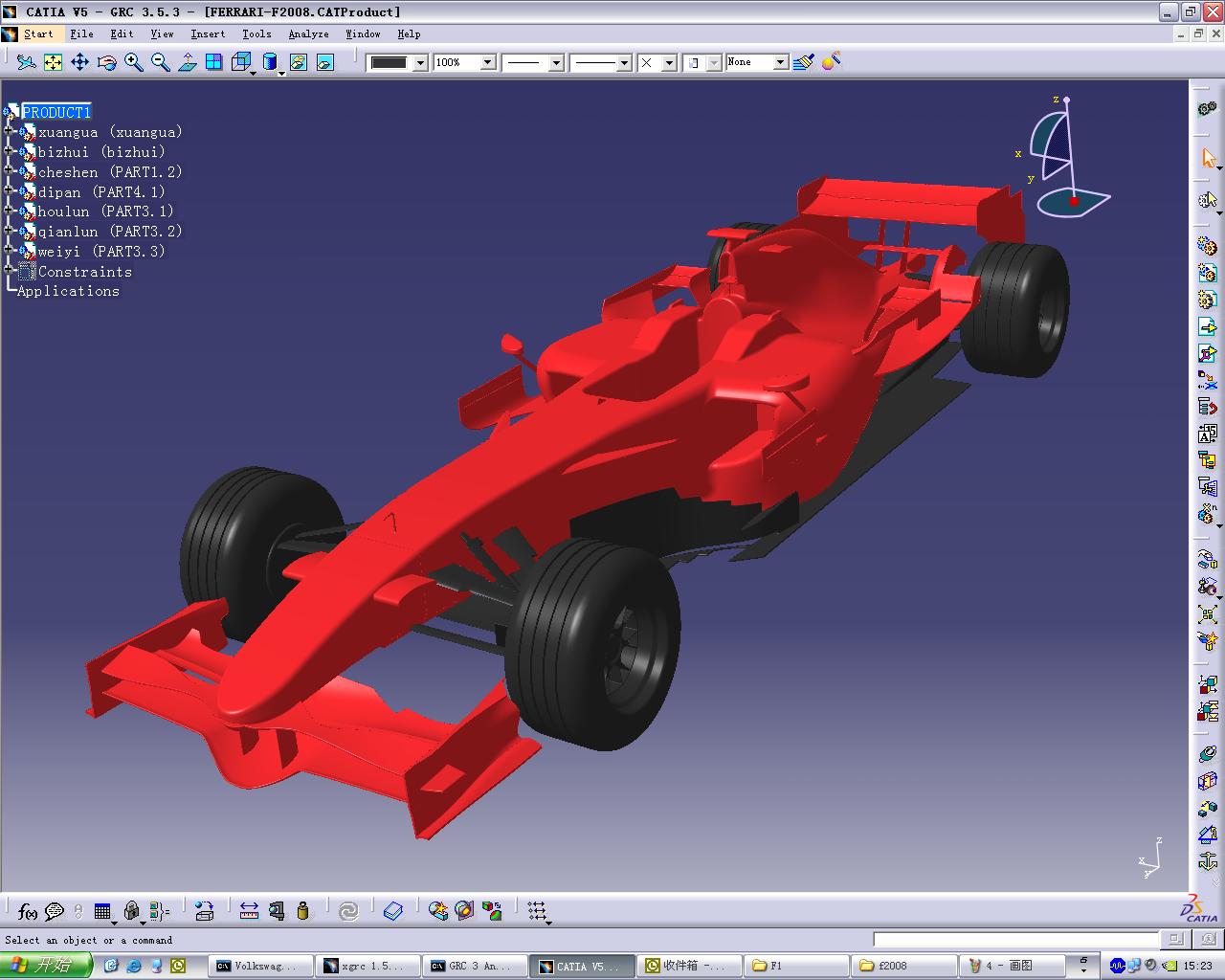Select PRODUCT1 root in the tree
Viewport: 1225px width, 980px height.
(x=56, y=112)
